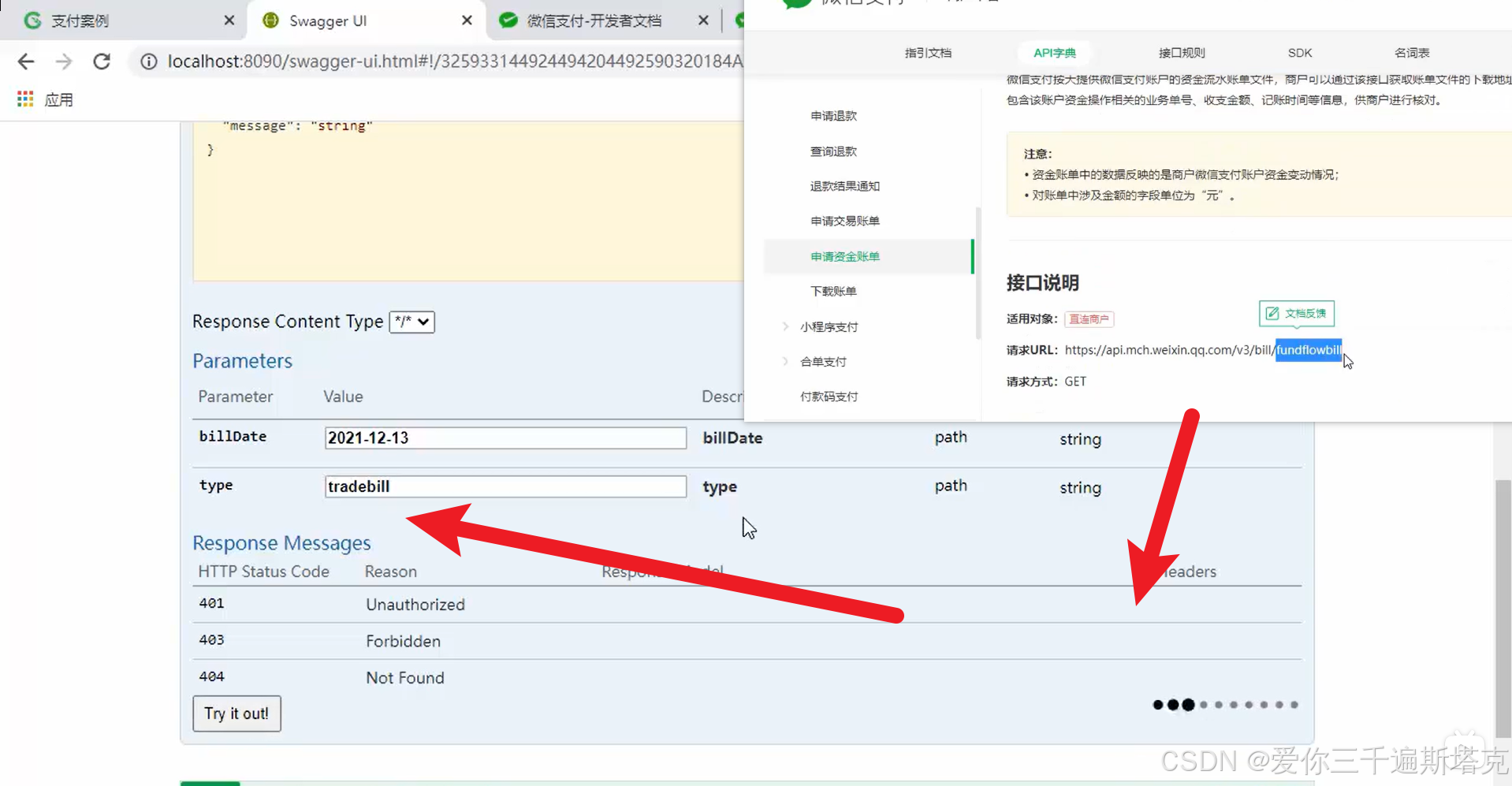Viewport: 1512px width, 786px height.
Task: Reload the Swagger UI page
Action: tap(102, 61)
